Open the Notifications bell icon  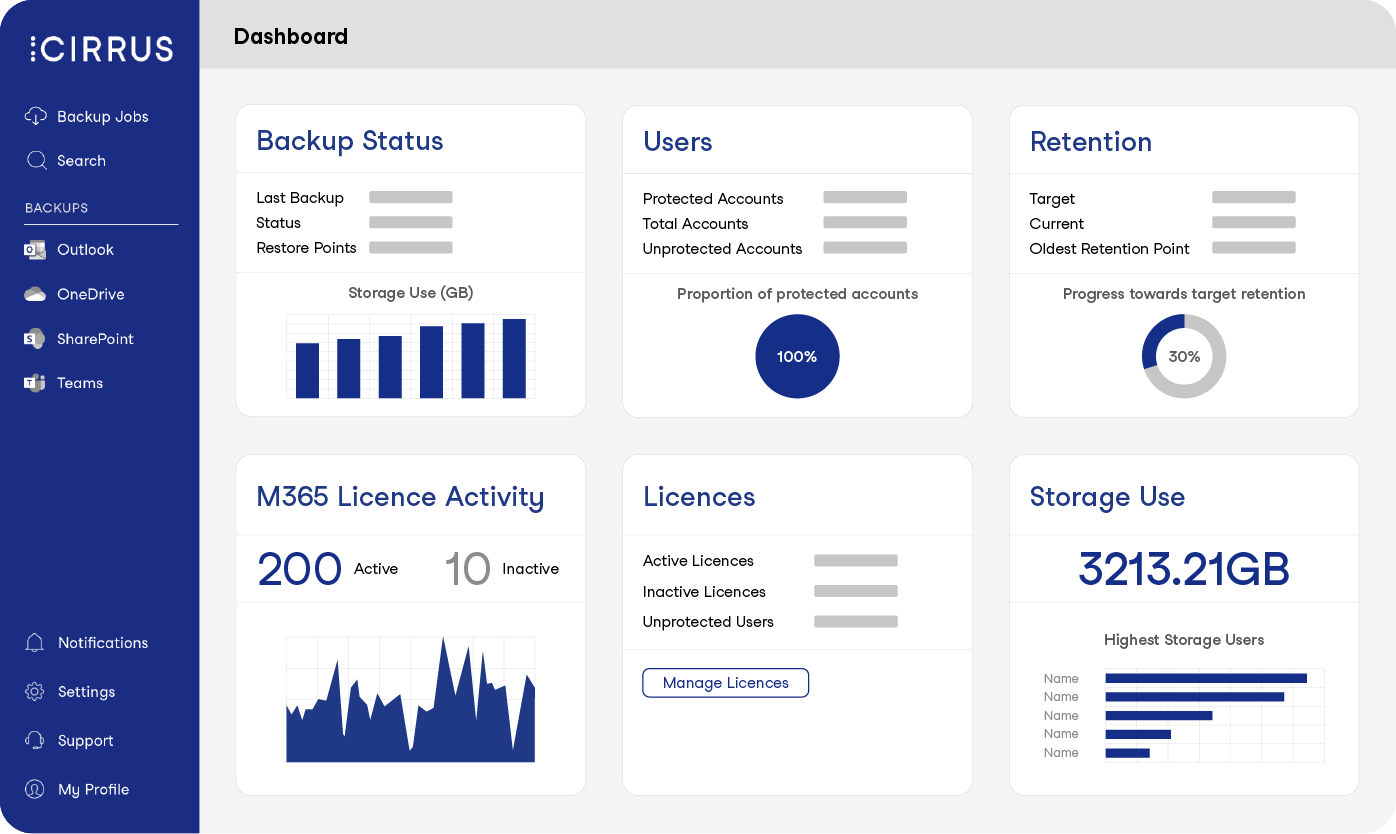pos(35,643)
